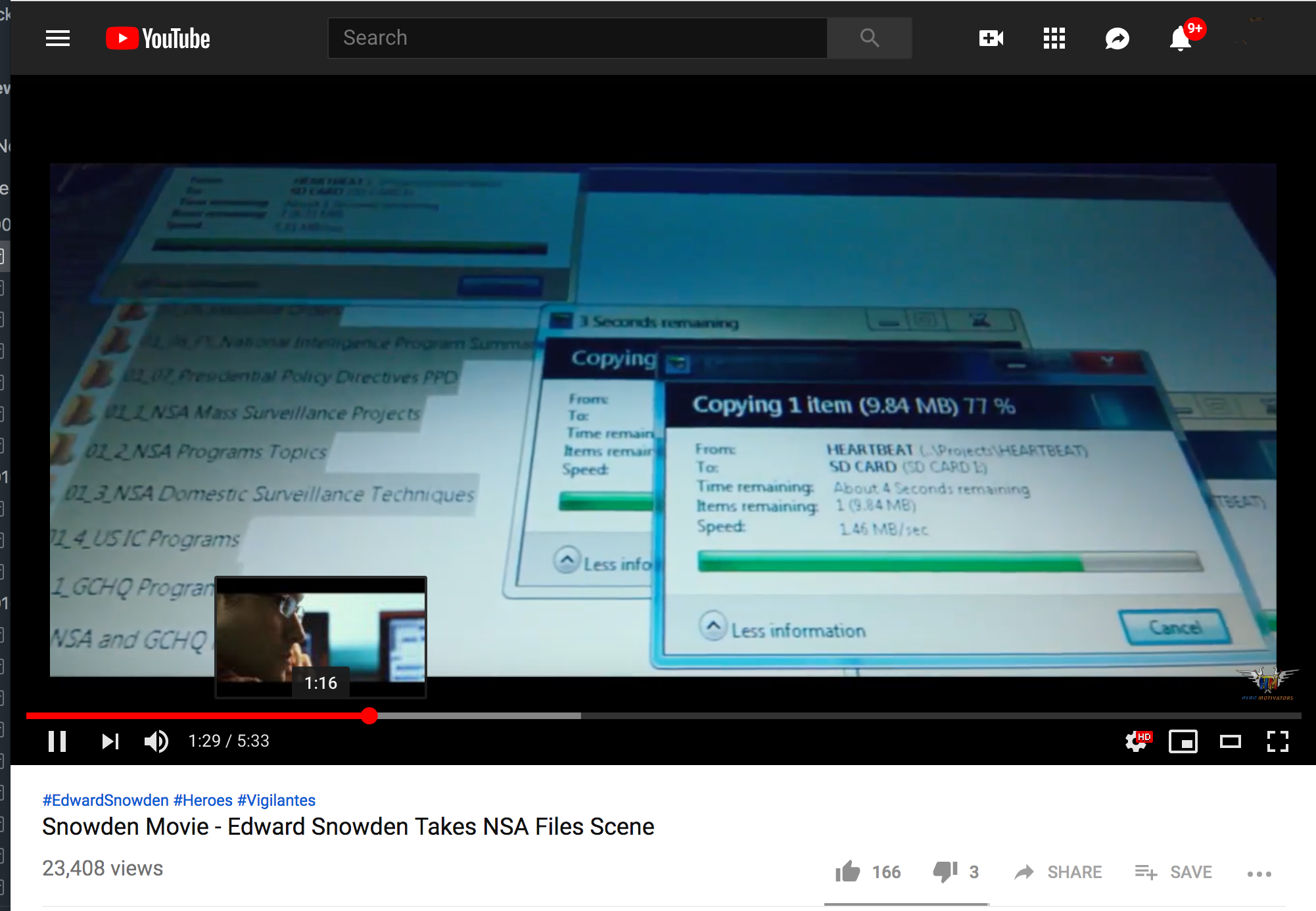Open the HD settings gear
The width and height of the screenshot is (1316, 911).
click(x=1136, y=741)
